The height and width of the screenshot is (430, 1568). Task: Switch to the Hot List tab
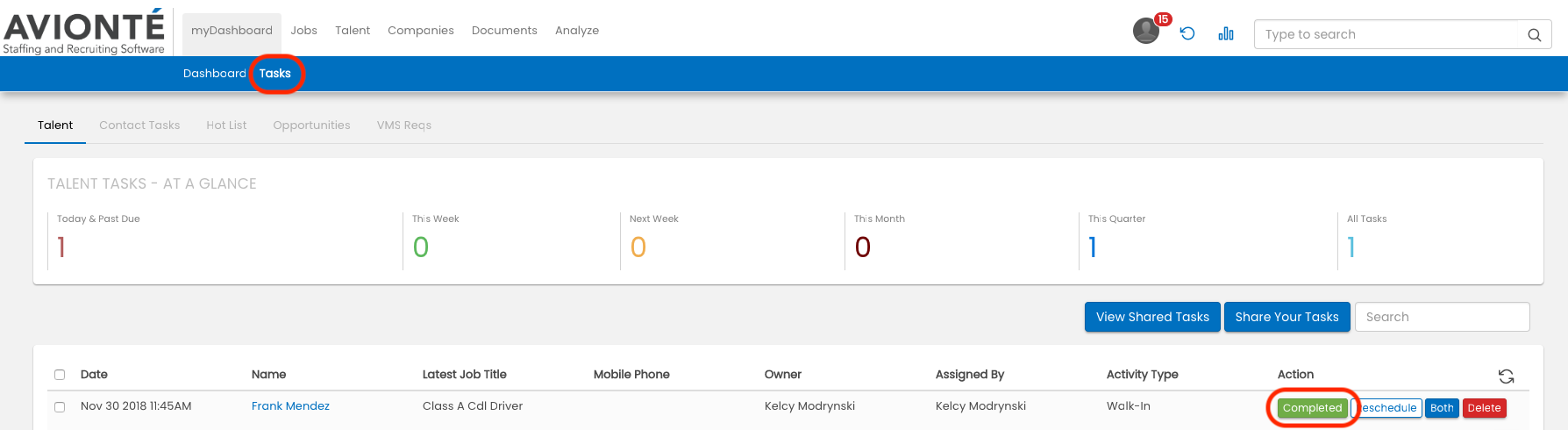tap(226, 125)
